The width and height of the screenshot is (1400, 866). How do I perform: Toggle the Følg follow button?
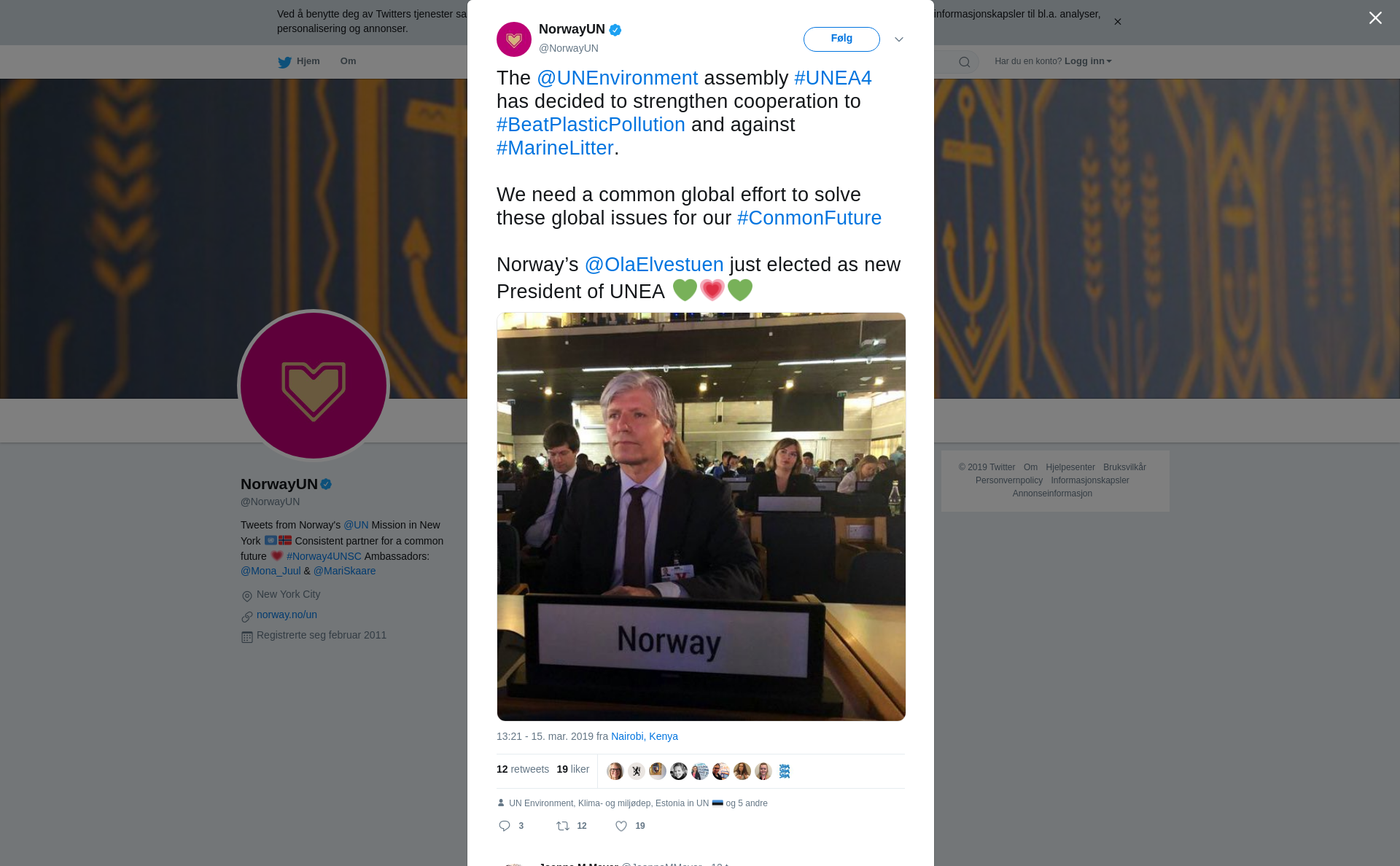point(841,39)
